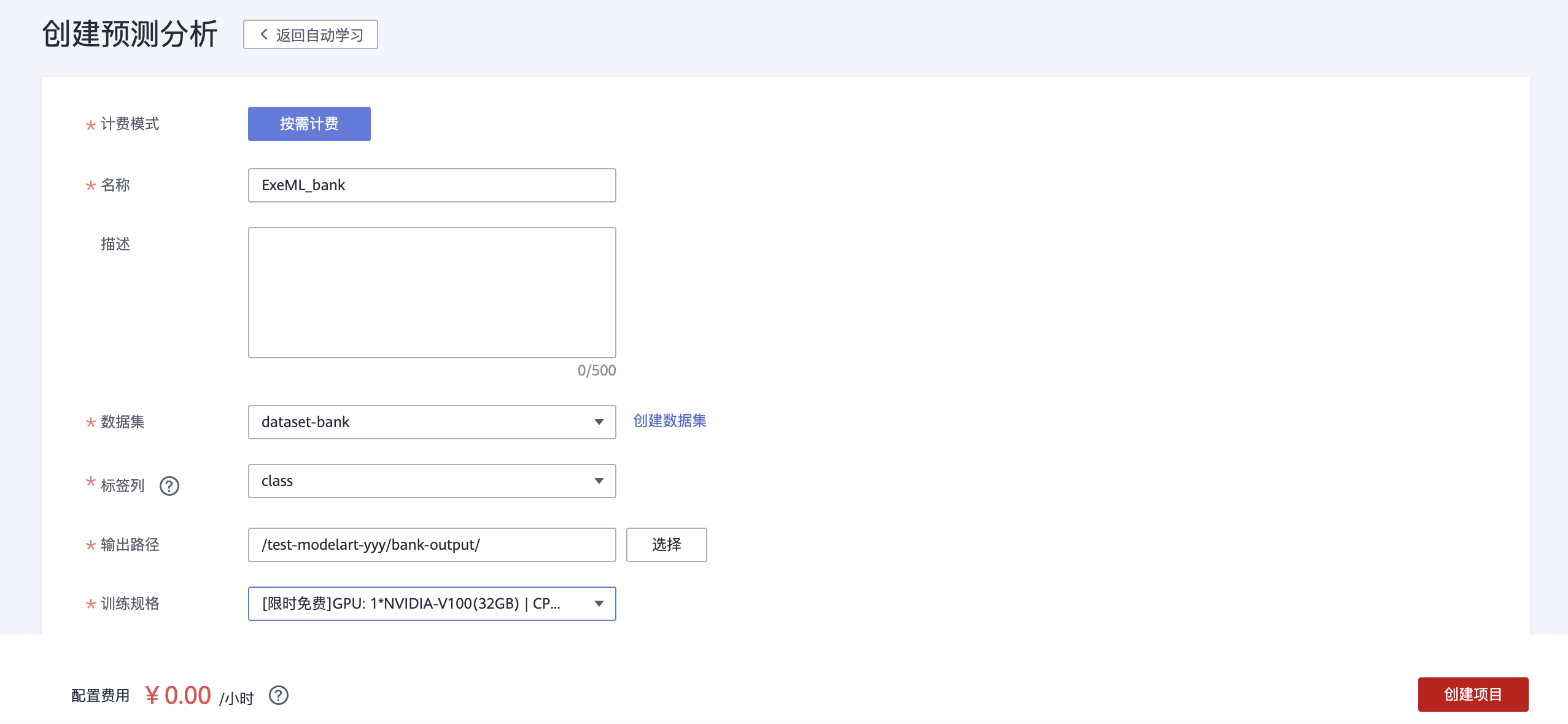The height and width of the screenshot is (724, 1568).
Task: Open the 数据集 dataset-bank combo box
Action: pyautogui.click(x=424, y=422)
